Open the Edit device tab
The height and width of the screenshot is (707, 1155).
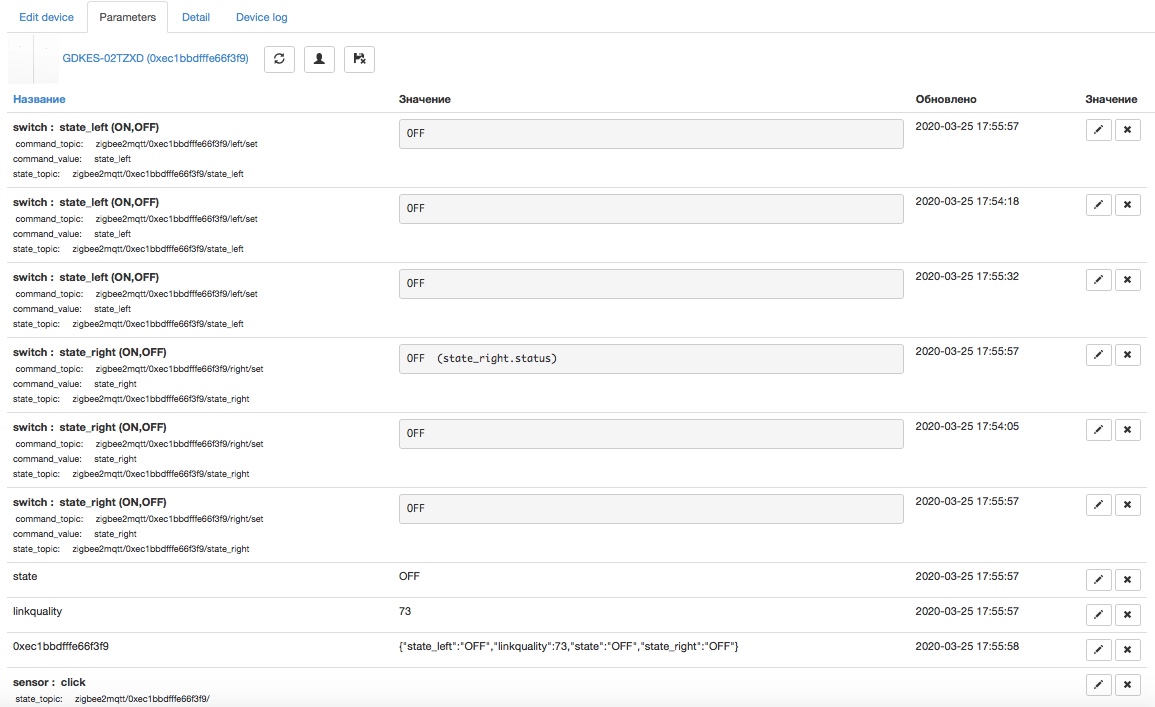(46, 17)
